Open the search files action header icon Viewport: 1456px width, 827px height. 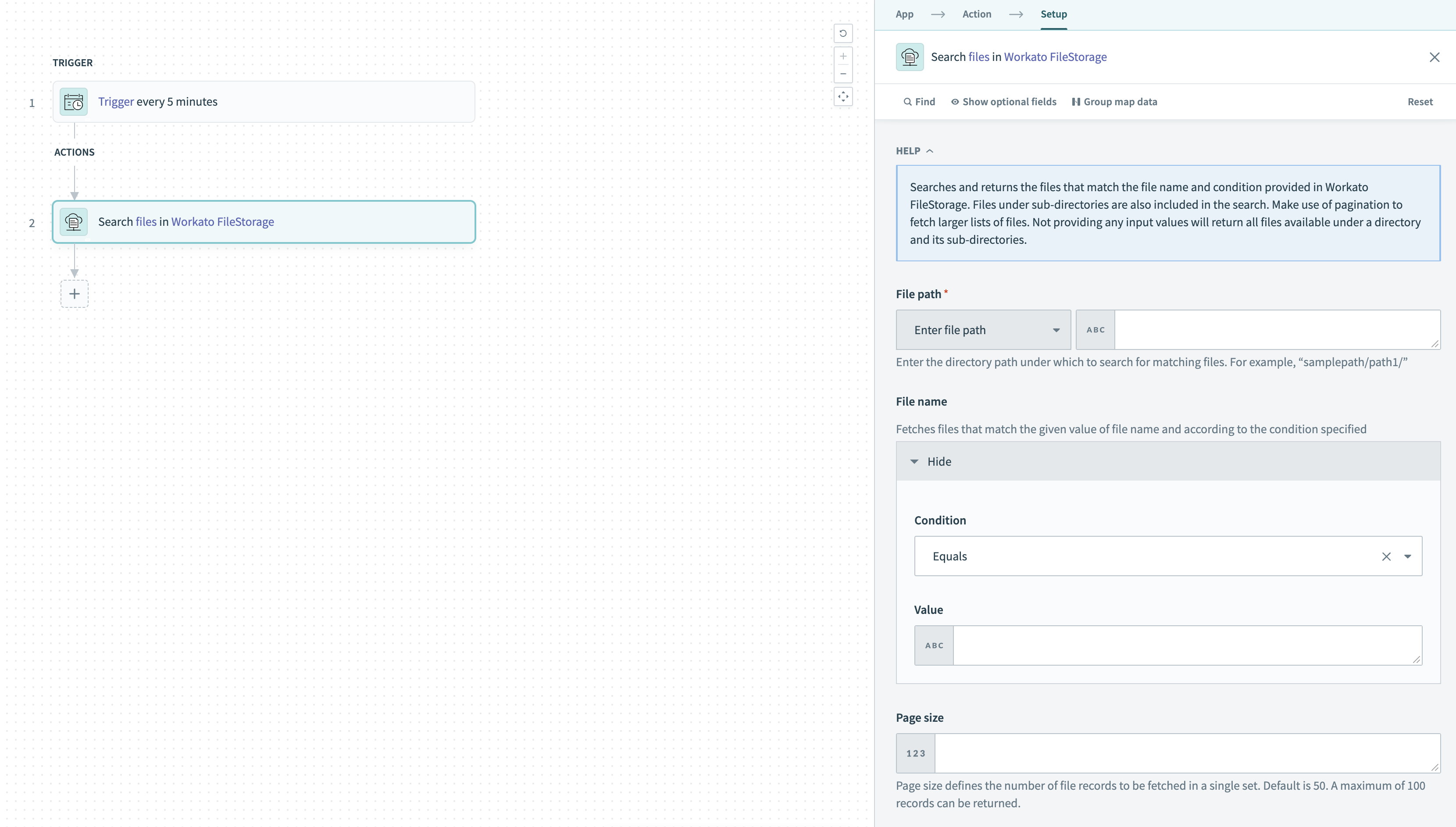pos(910,57)
